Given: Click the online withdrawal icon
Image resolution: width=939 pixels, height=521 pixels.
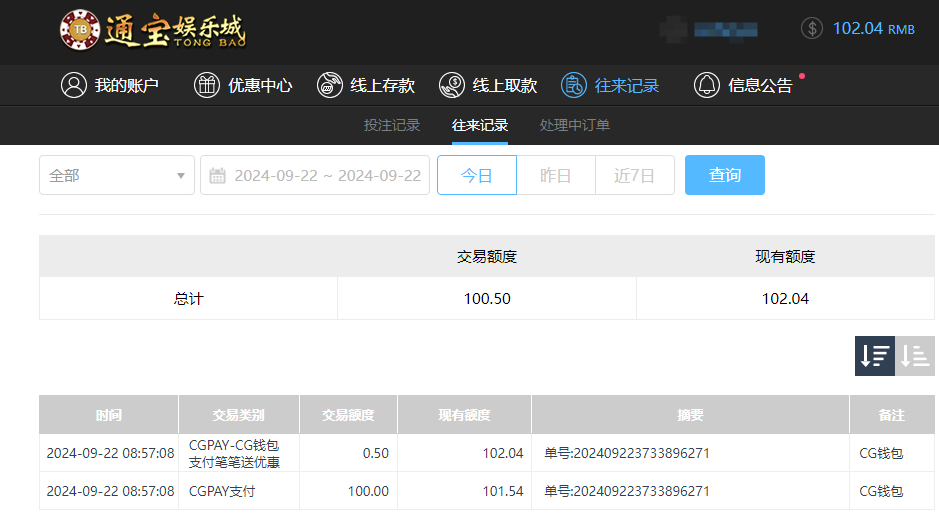Looking at the screenshot, I should pos(452,85).
